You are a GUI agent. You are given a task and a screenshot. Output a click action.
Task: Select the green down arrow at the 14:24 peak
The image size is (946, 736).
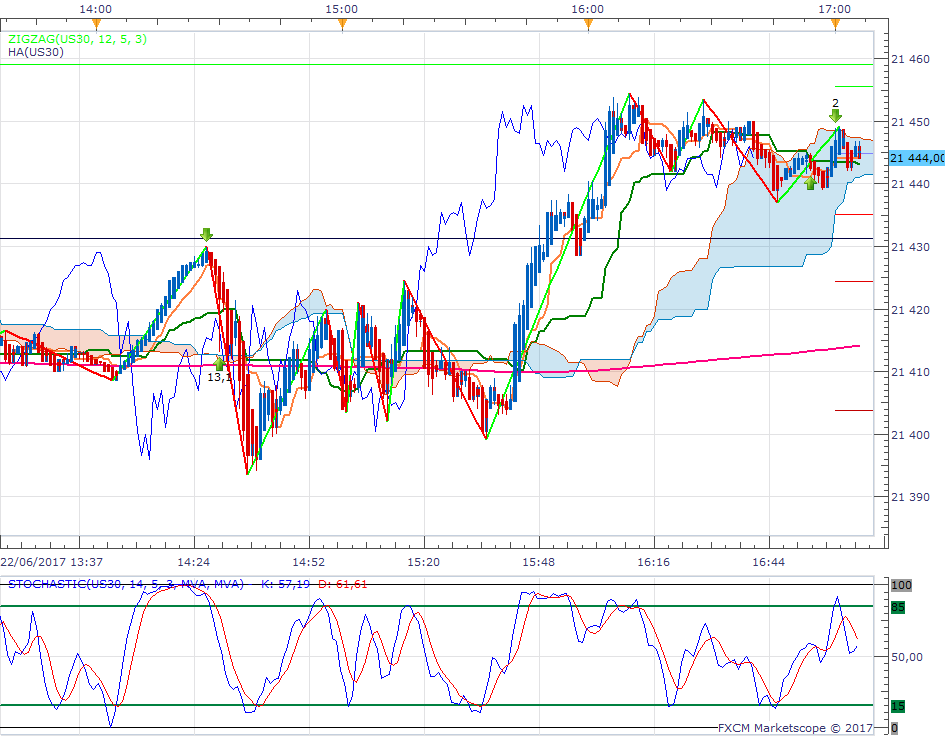pyautogui.click(x=206, y=235)
